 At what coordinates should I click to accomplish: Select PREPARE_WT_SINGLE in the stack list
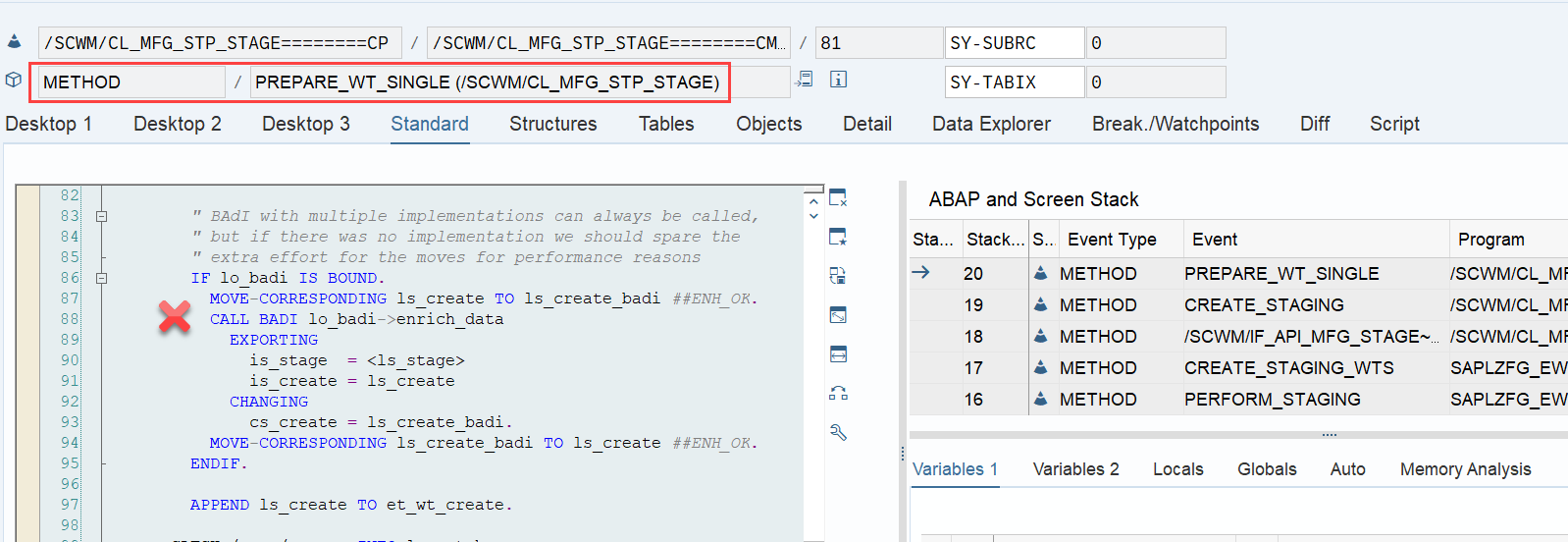coord(1281,274)
